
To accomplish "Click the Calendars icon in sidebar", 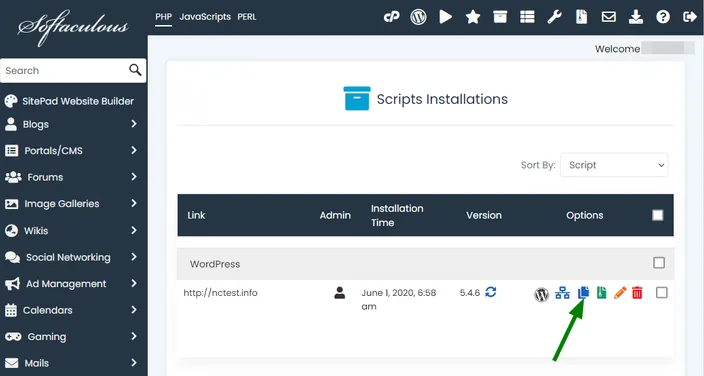I will point(11,310).
